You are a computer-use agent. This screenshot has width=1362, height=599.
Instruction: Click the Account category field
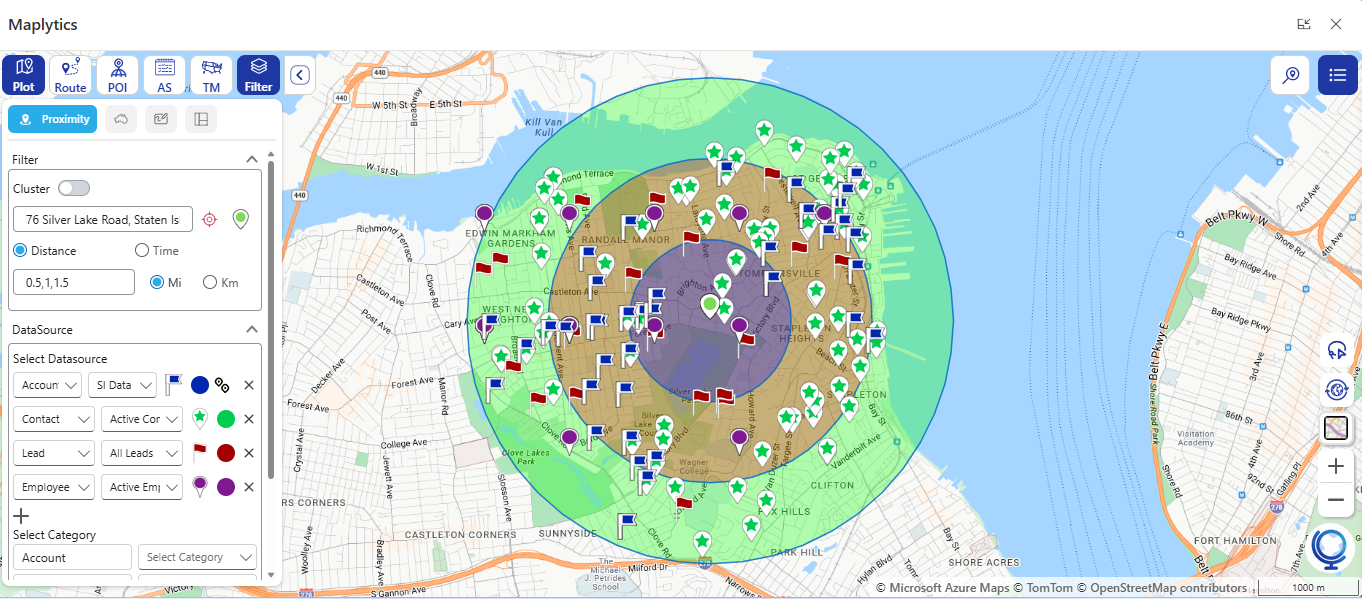[x=72, y=558]
